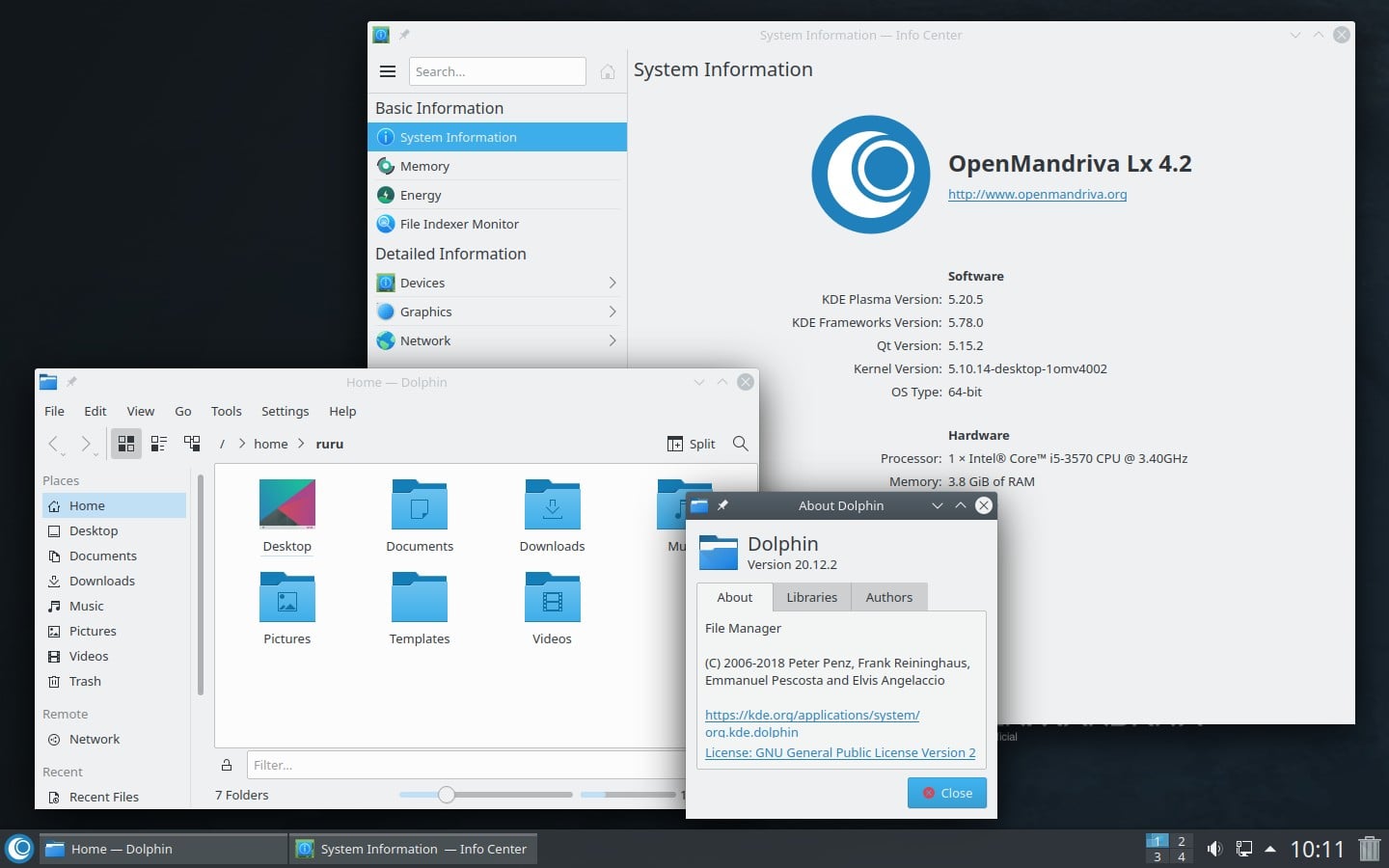
Task: Switch Dolphin to details view
Action: [x=158, y=444]
